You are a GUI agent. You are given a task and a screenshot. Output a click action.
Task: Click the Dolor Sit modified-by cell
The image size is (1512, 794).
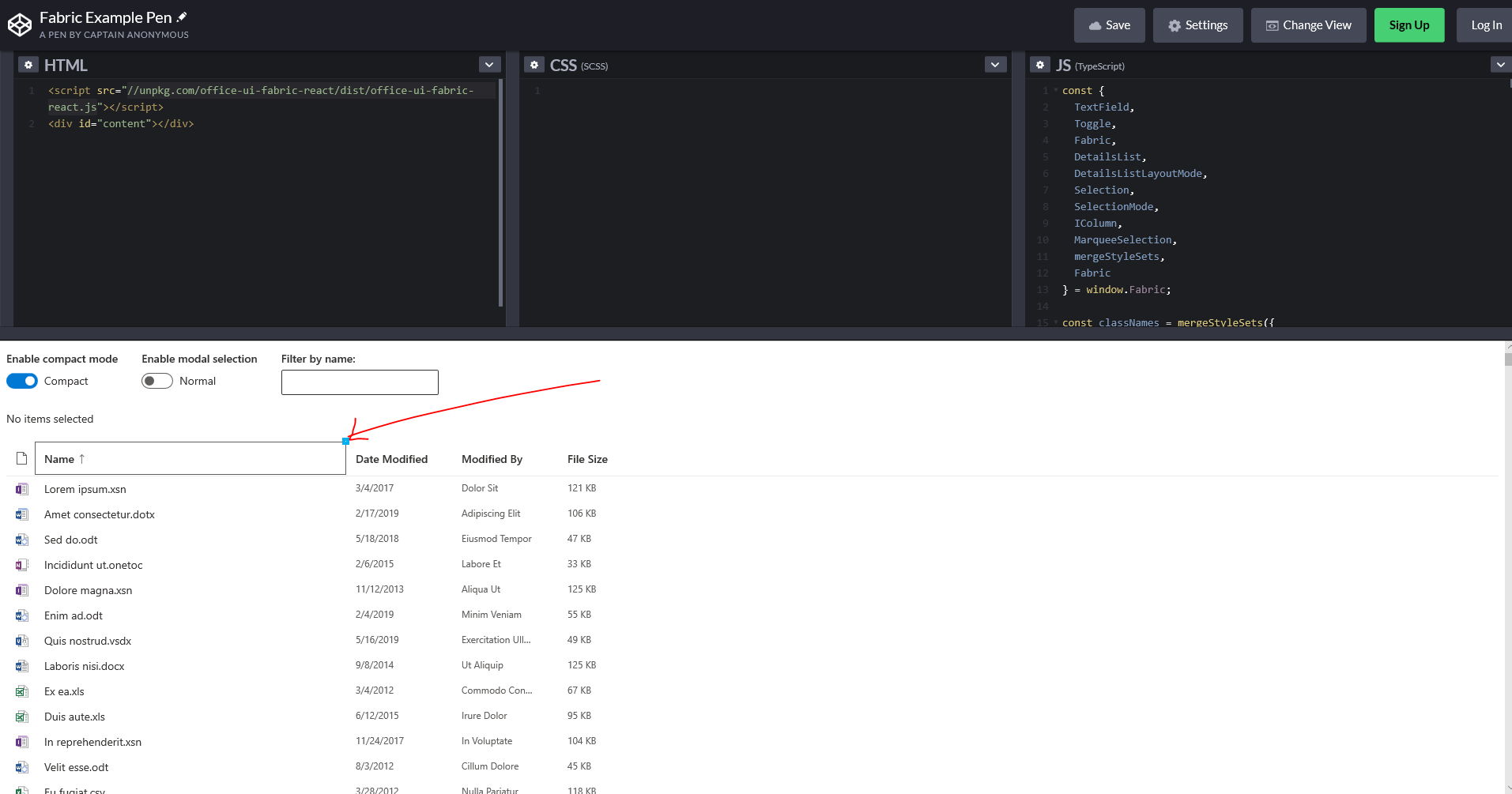(x=480, y=488)
